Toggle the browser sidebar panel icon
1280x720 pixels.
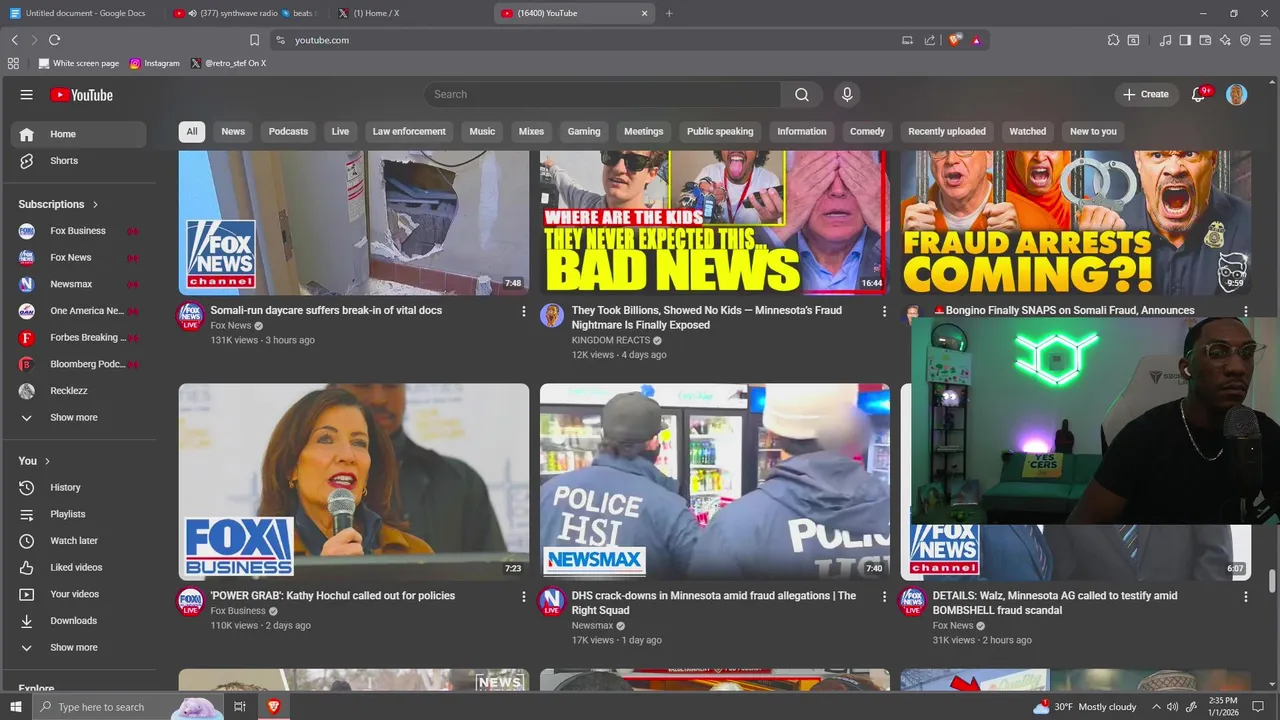point(1185,40)
